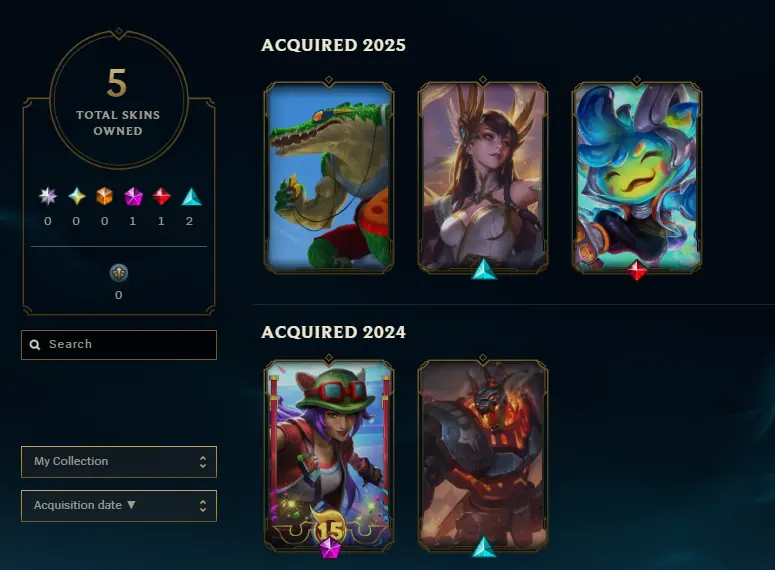
Task: Select the golden-winged woman skin card
Action: pyautogui.click(x=483, y=177)
